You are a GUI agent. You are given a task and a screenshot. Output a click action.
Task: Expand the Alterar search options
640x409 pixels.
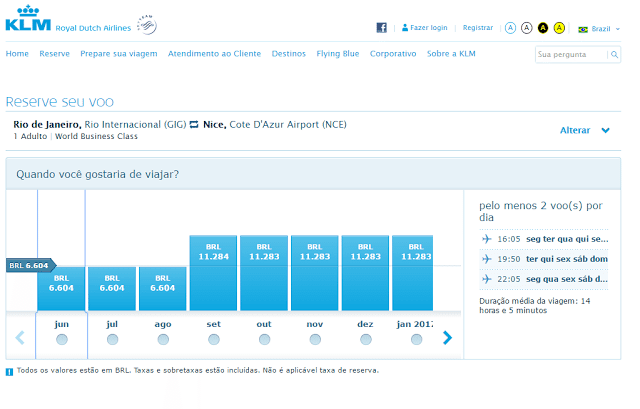click(x=585, y=130)
